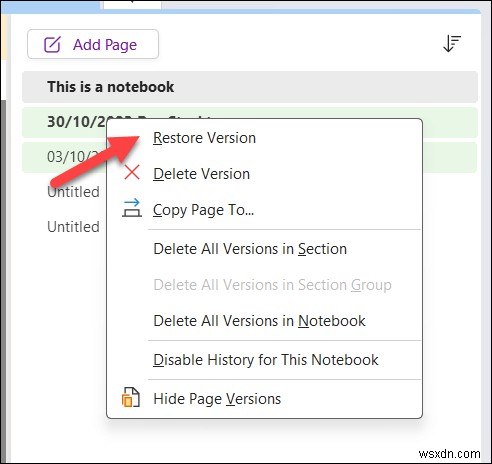Open the first Untitled page
This screenshot has height=464, width=492.
[73, 192]
